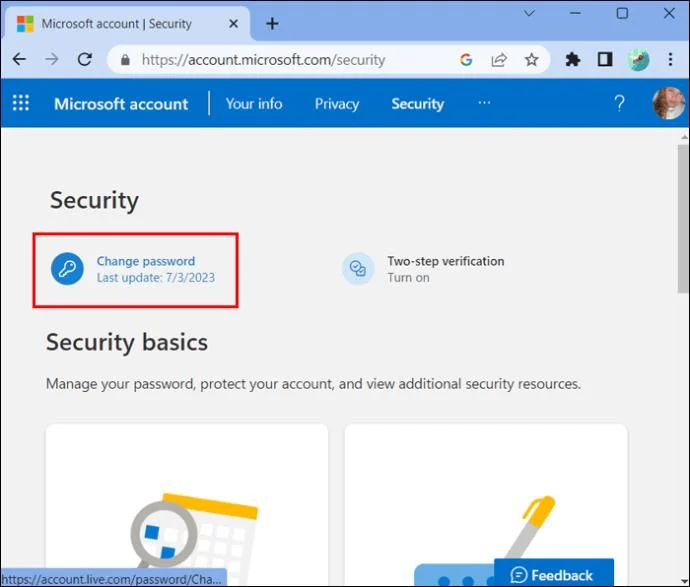
Task: Click the Manage your password description text
Action: coord(313,384)
